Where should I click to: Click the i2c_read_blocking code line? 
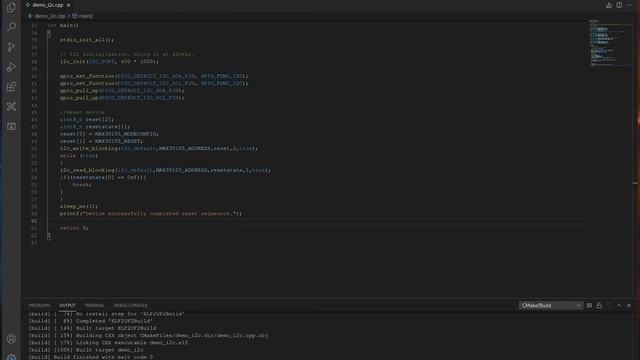click(x=165, y=170)
